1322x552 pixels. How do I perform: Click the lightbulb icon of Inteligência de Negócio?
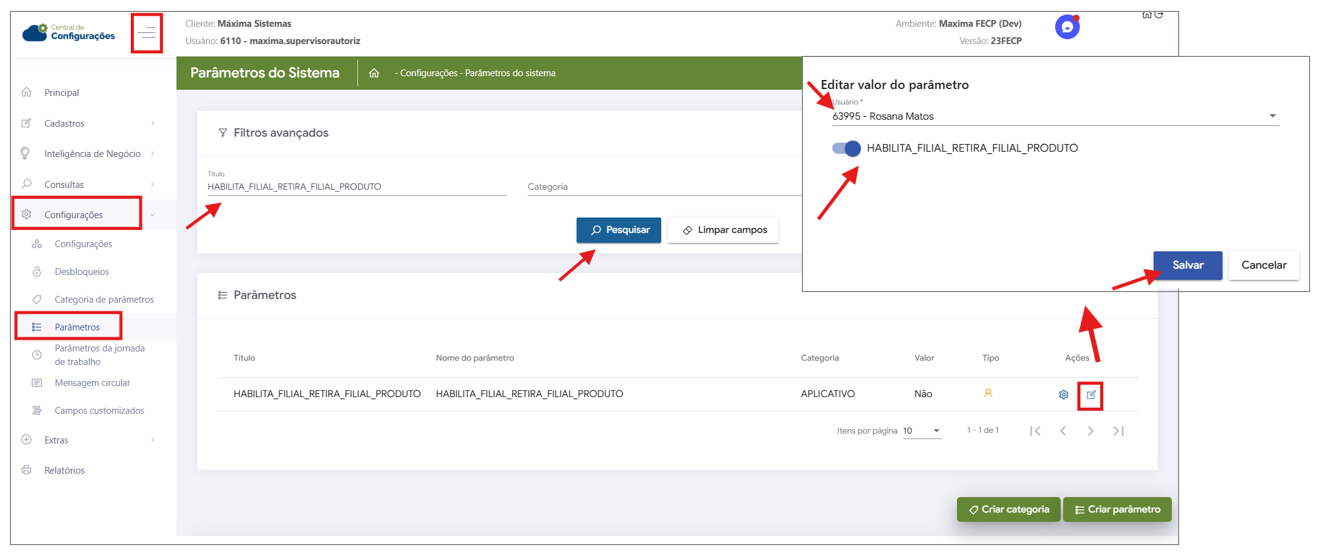point(26,154)
